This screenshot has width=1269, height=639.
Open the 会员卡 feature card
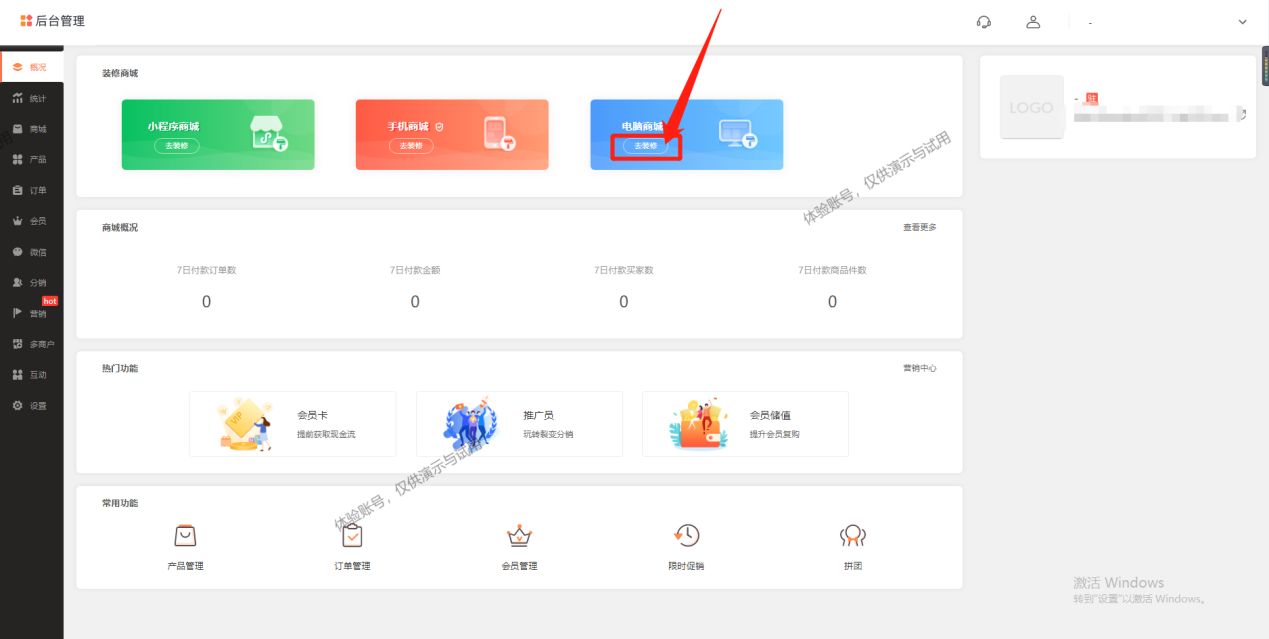click(x=293, y=424)
